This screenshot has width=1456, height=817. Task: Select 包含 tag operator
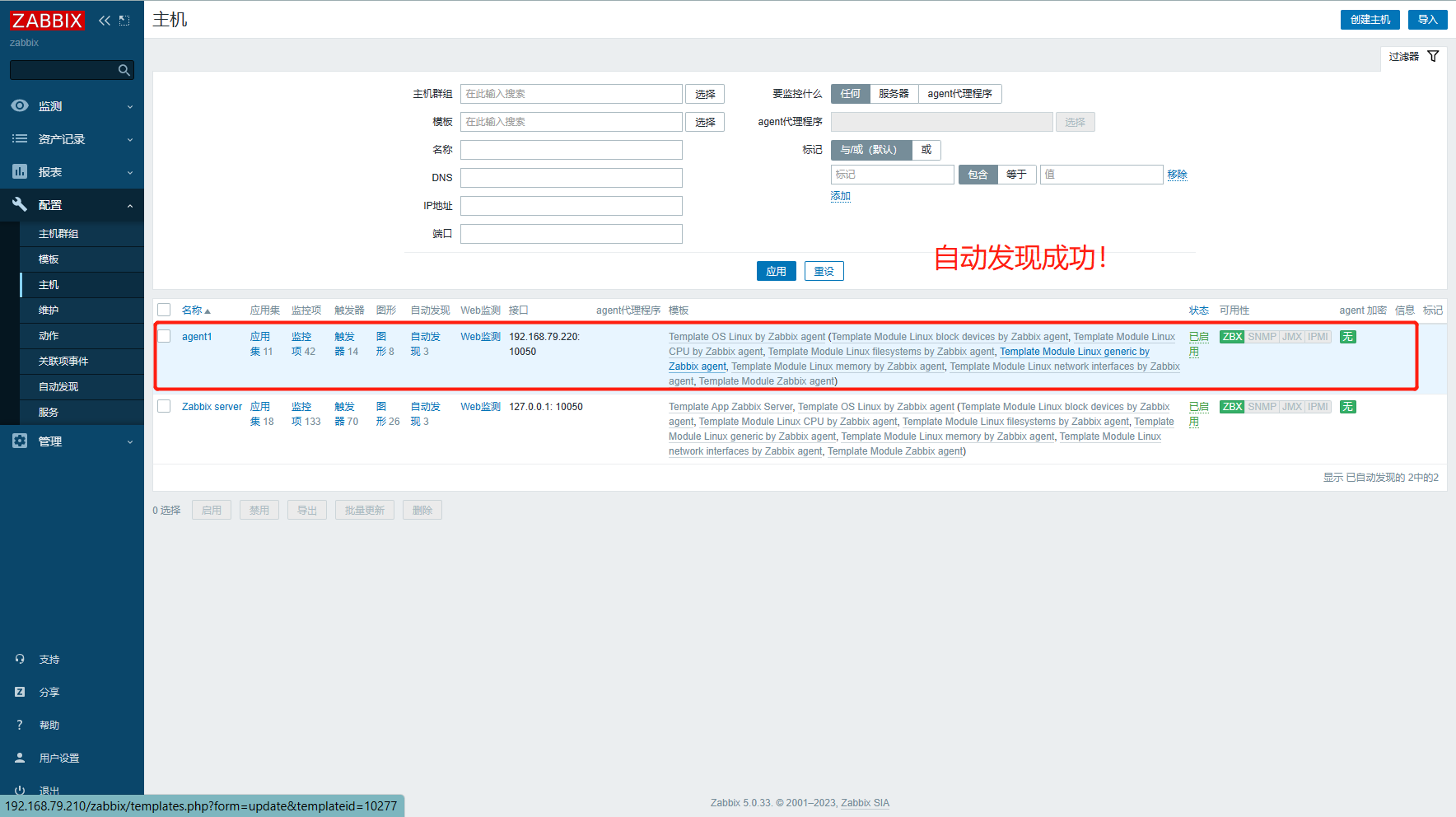(x=978, y=175)
